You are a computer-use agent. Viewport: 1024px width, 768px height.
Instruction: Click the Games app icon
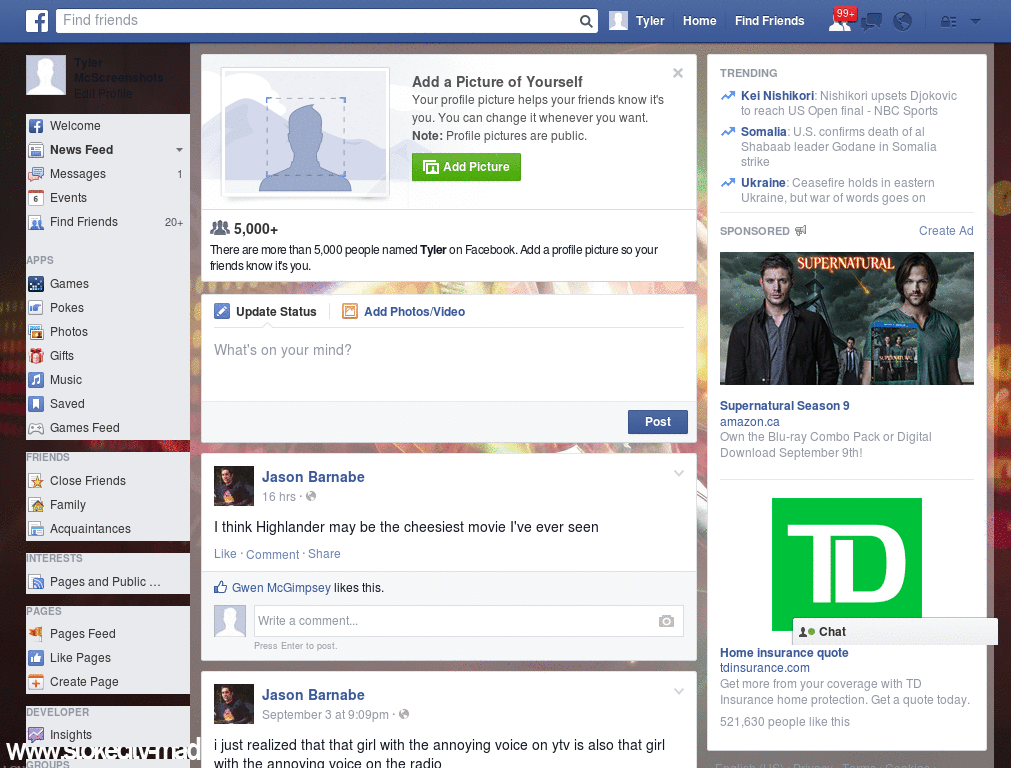[x=36, y=284]
